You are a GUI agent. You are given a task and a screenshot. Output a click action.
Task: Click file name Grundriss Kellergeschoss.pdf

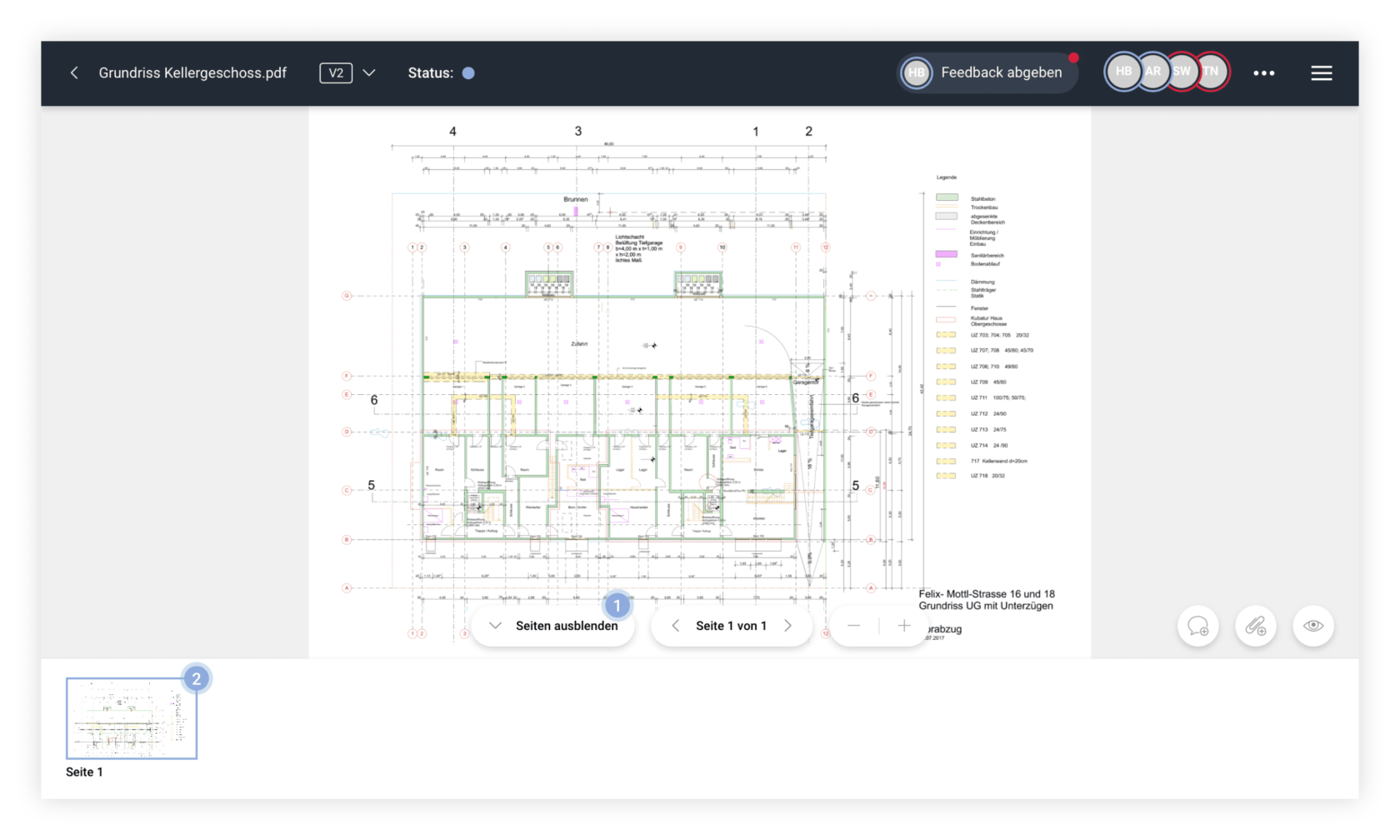[192, 73]
